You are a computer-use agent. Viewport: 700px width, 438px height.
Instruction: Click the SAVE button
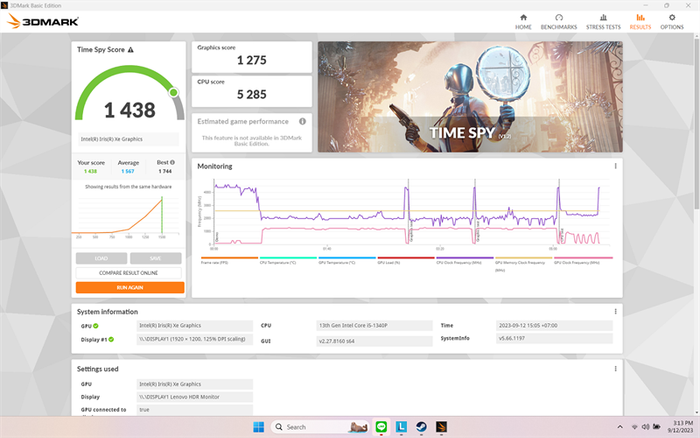click(155, 258)
